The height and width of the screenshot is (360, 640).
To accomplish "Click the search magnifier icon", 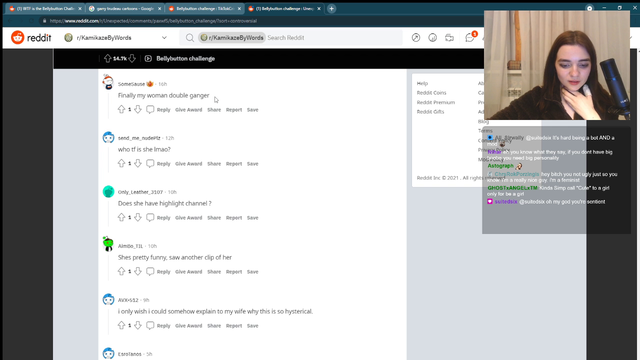I will [x=190, y=38].
